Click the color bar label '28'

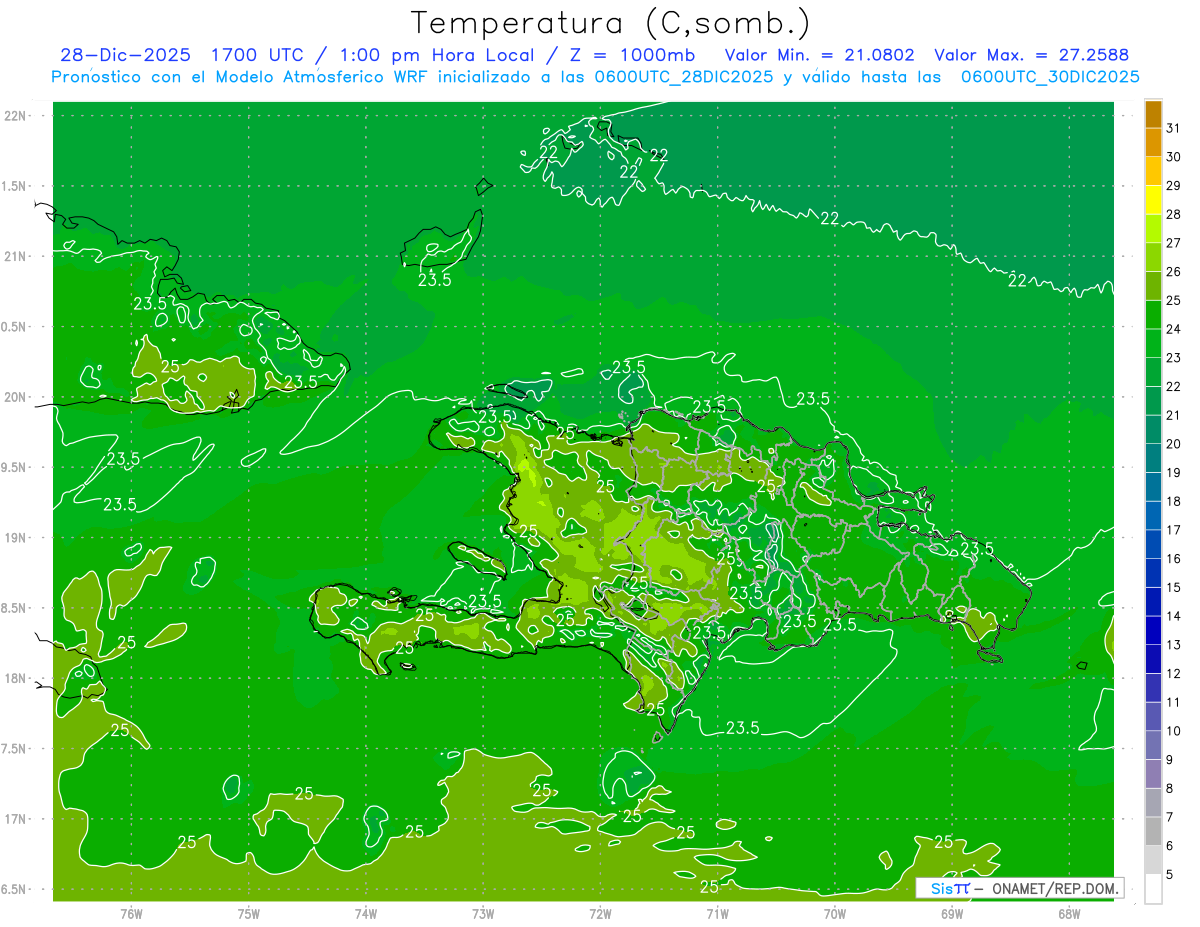coord(1173,214)
